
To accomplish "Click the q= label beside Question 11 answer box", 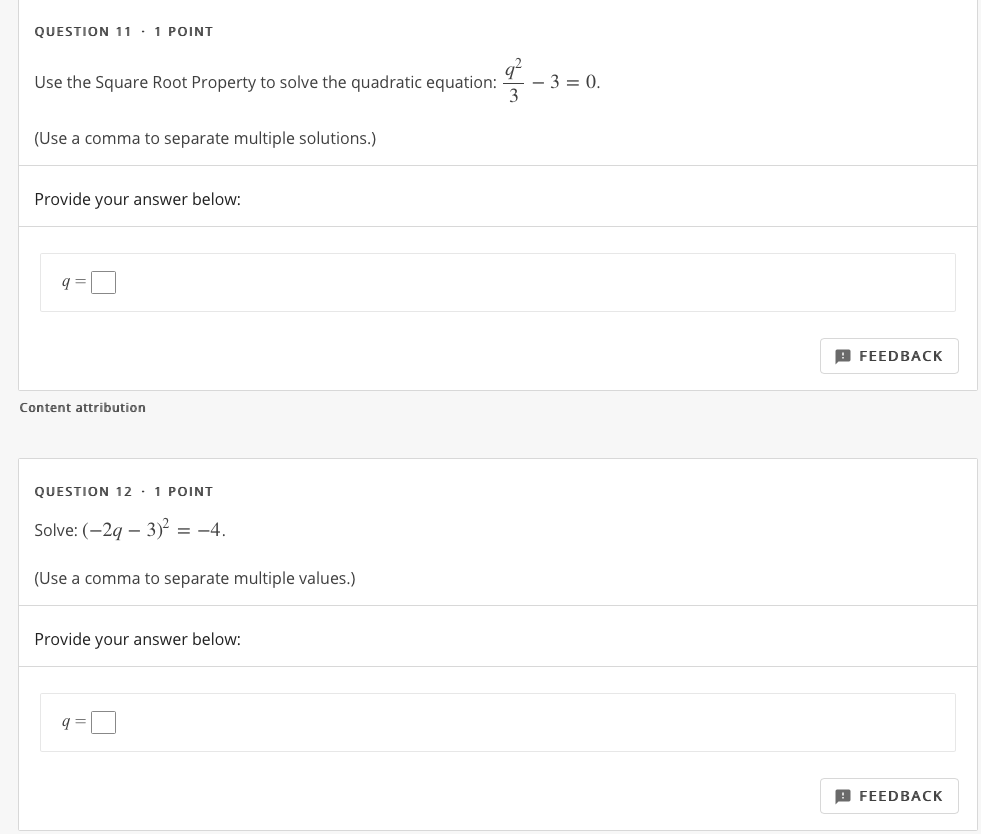I will click(x=72, y=282).
